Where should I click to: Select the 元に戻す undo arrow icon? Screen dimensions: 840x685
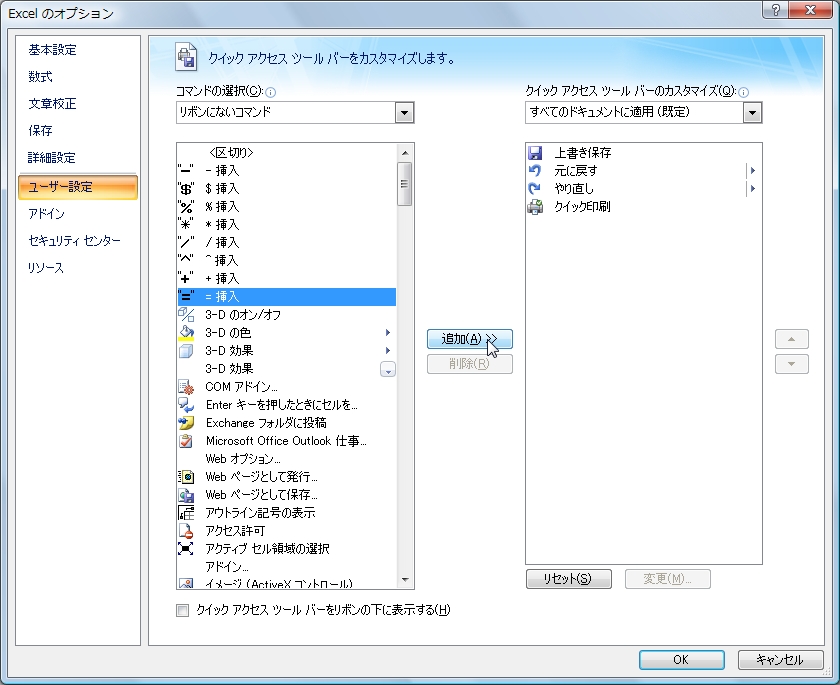click(x=535, y=170)
